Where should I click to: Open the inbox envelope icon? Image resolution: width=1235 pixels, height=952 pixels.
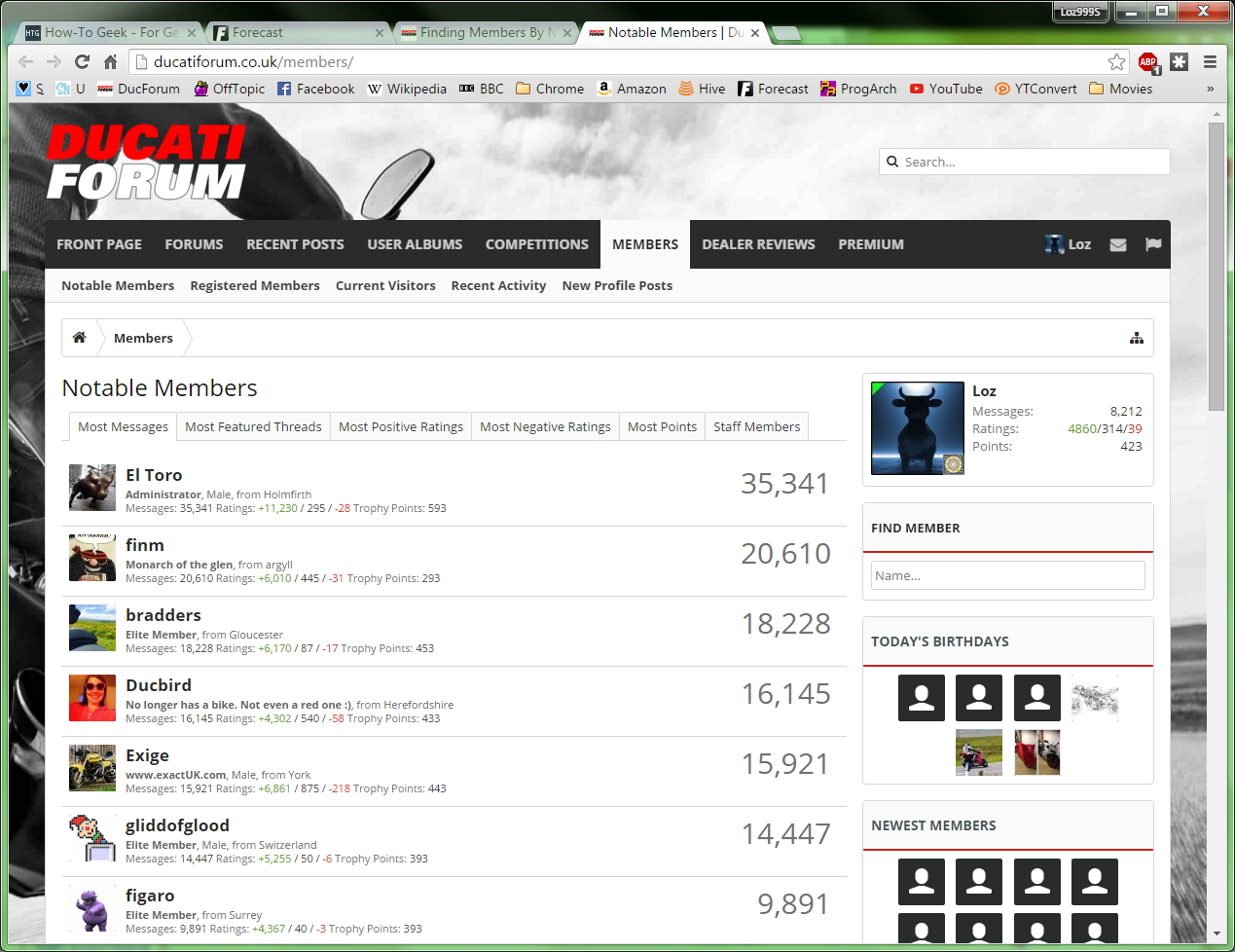(x=1118, y=244)
